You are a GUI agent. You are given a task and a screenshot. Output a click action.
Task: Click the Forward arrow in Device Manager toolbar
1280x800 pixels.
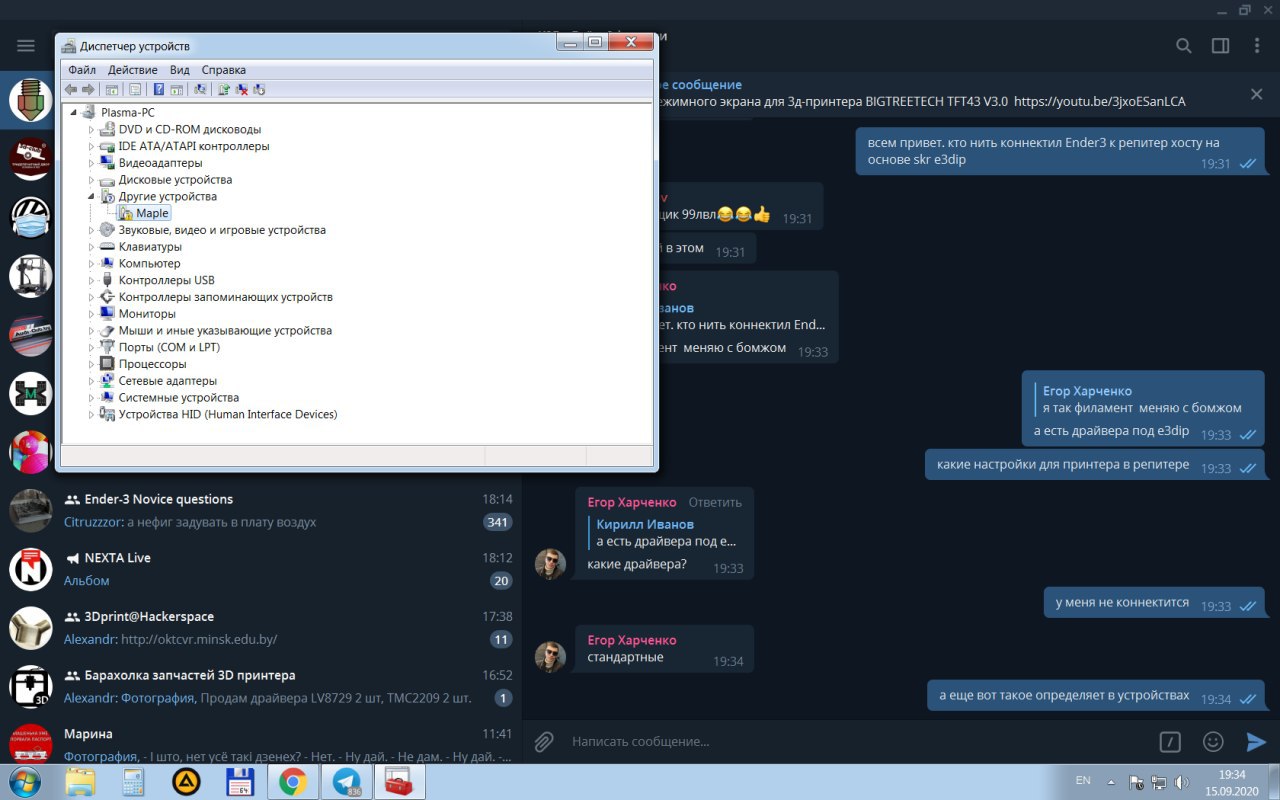[88, 89]
